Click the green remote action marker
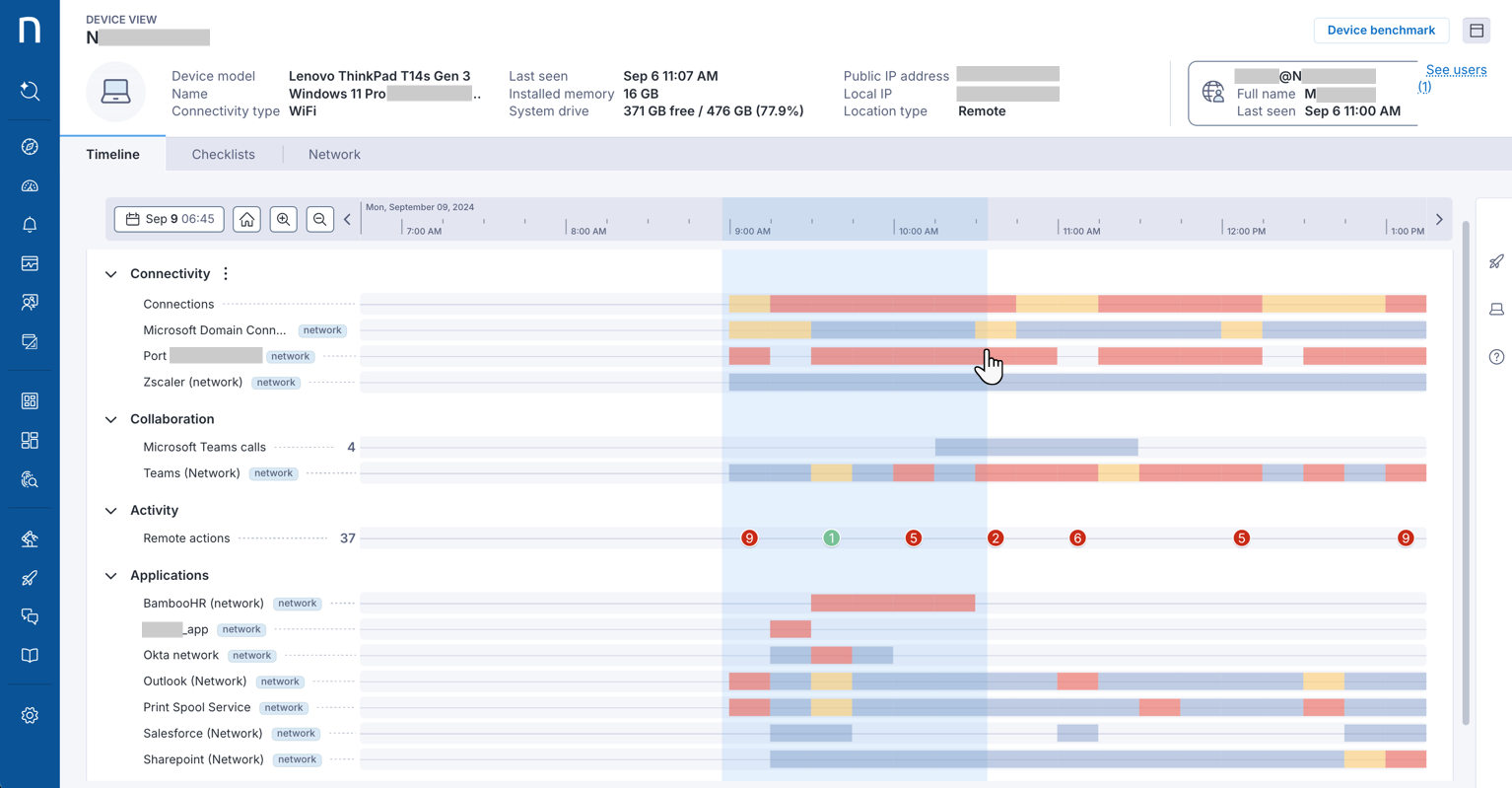Viewport: 1512px width, 788px height. click(x=831, y=538)
